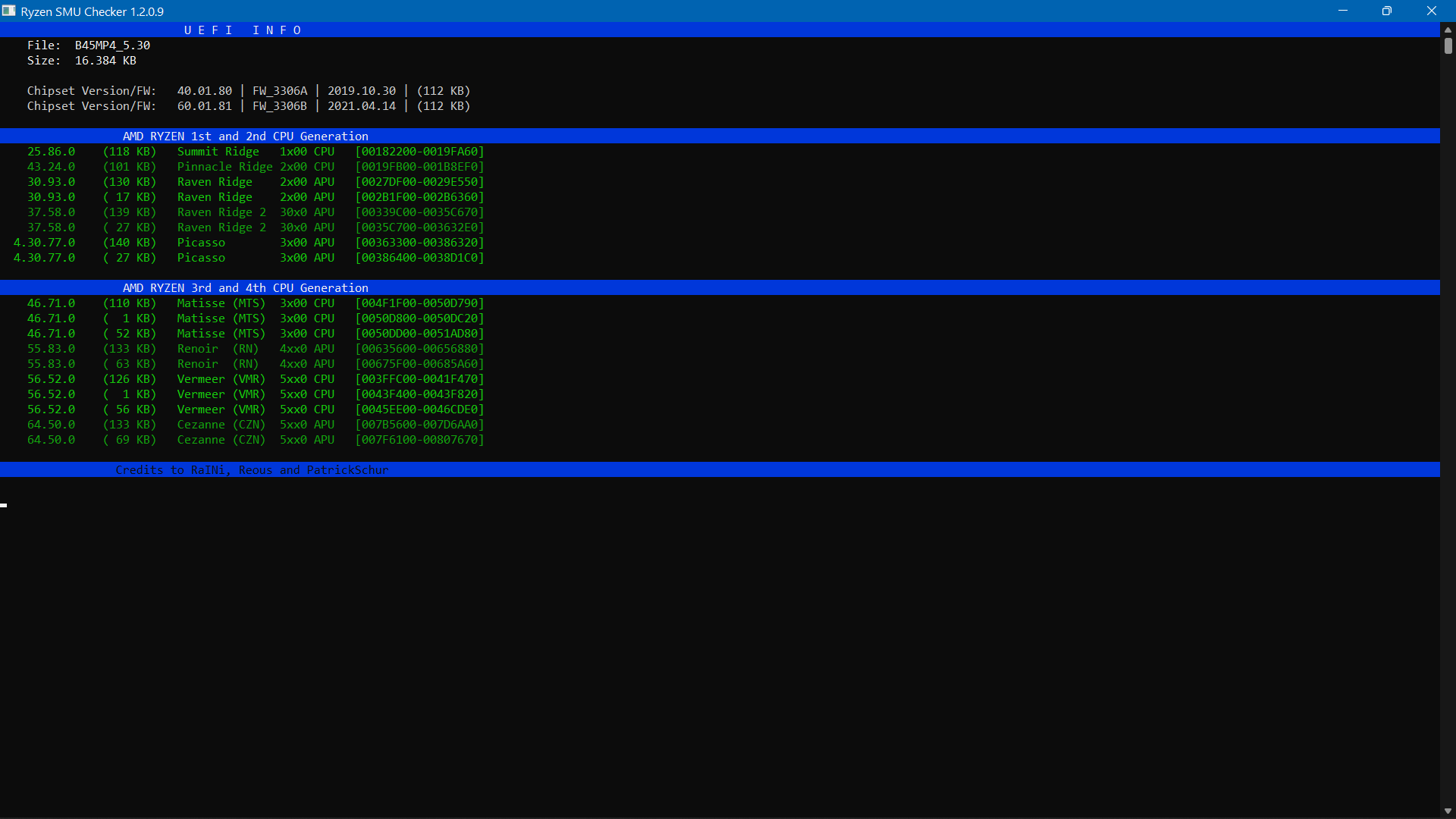The height and width of the screenshot is (819, 1456).
Task: Select the AMD RYZEN 3rd and 4th Generation header
Action: pos(246,287)
